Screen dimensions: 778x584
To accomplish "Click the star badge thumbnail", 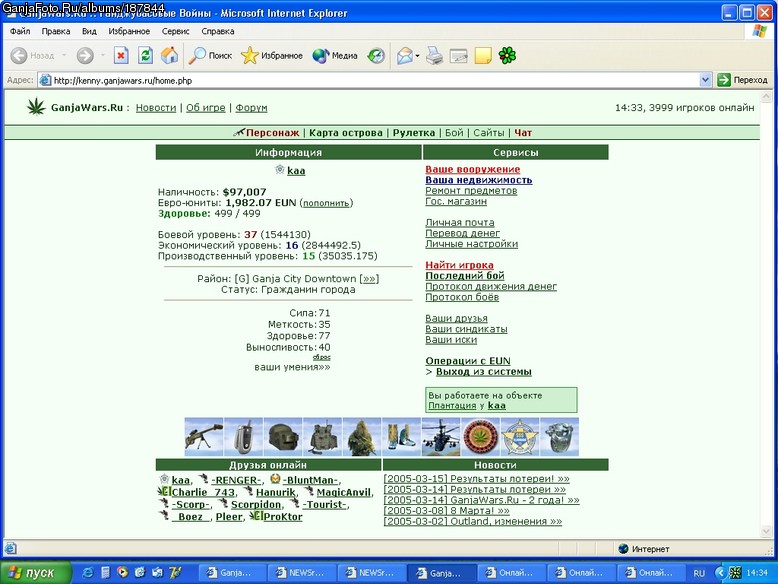I will (x=519, y=437).
